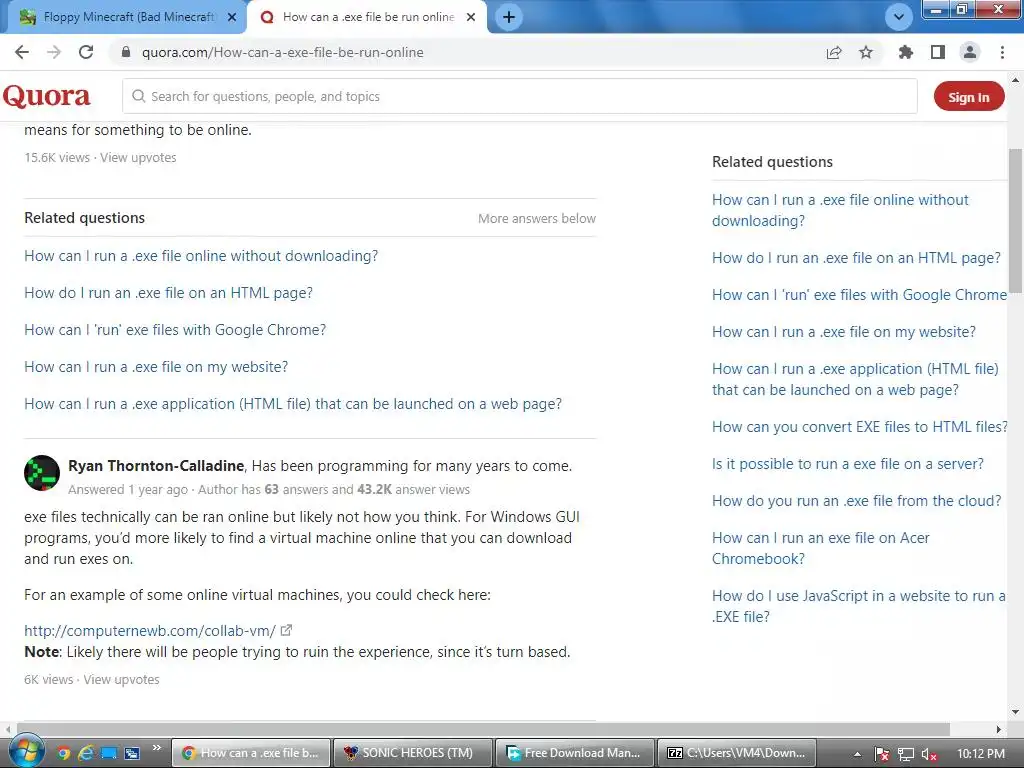This screenshot has width=1024, height=768.
Task: Open Chrome extensions puzzle icon
Action: (906, 52)
